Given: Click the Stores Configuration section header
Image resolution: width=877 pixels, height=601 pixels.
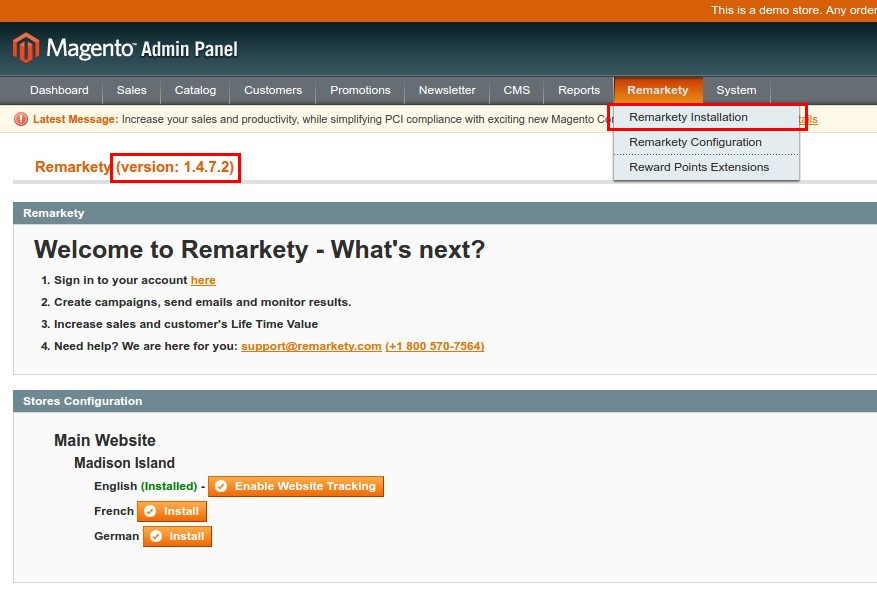Looking at the screenshot, I should point(445,401).
